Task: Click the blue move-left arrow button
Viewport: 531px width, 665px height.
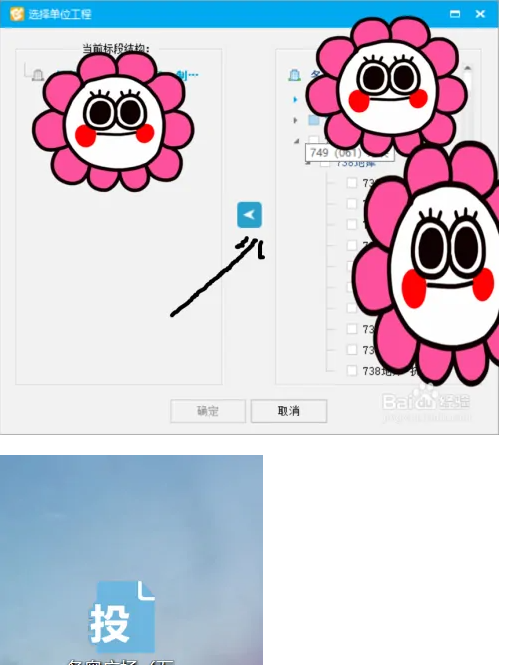Action: point(249,215)
